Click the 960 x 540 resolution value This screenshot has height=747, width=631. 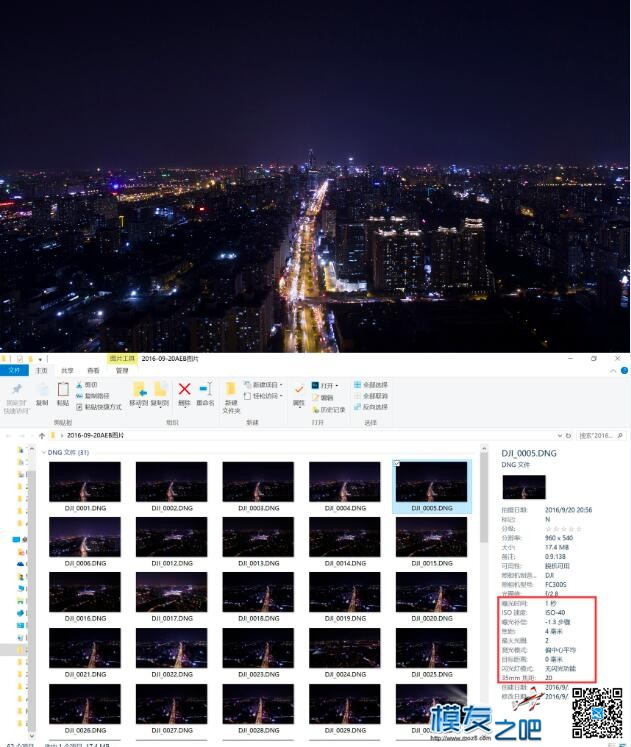[559, 538]
